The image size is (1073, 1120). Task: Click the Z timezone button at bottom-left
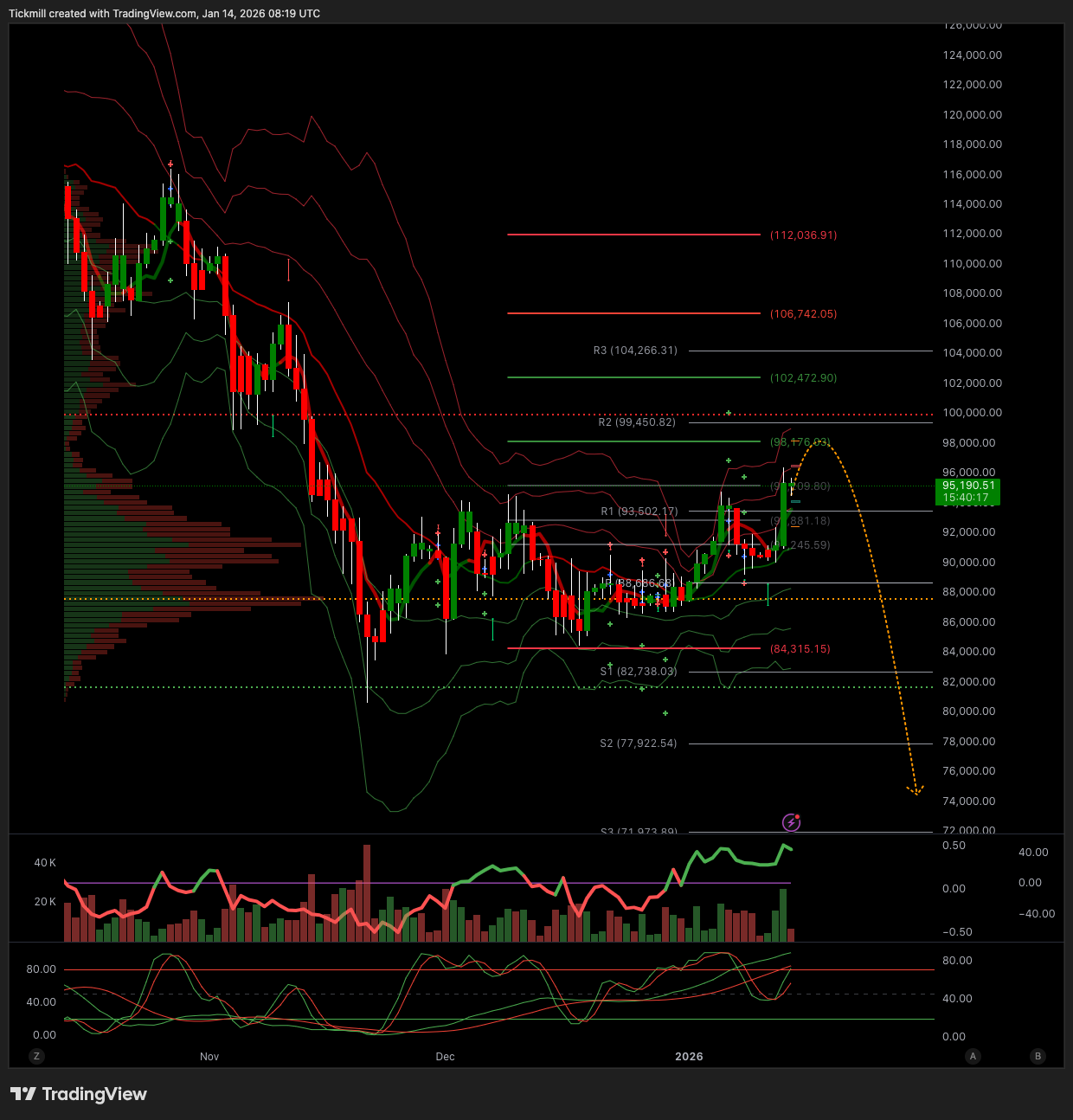coord(36,1056)
